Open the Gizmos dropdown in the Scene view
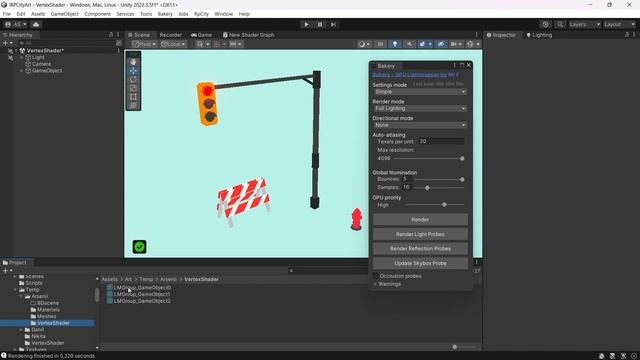640x360 pixels. click(473, 44)
